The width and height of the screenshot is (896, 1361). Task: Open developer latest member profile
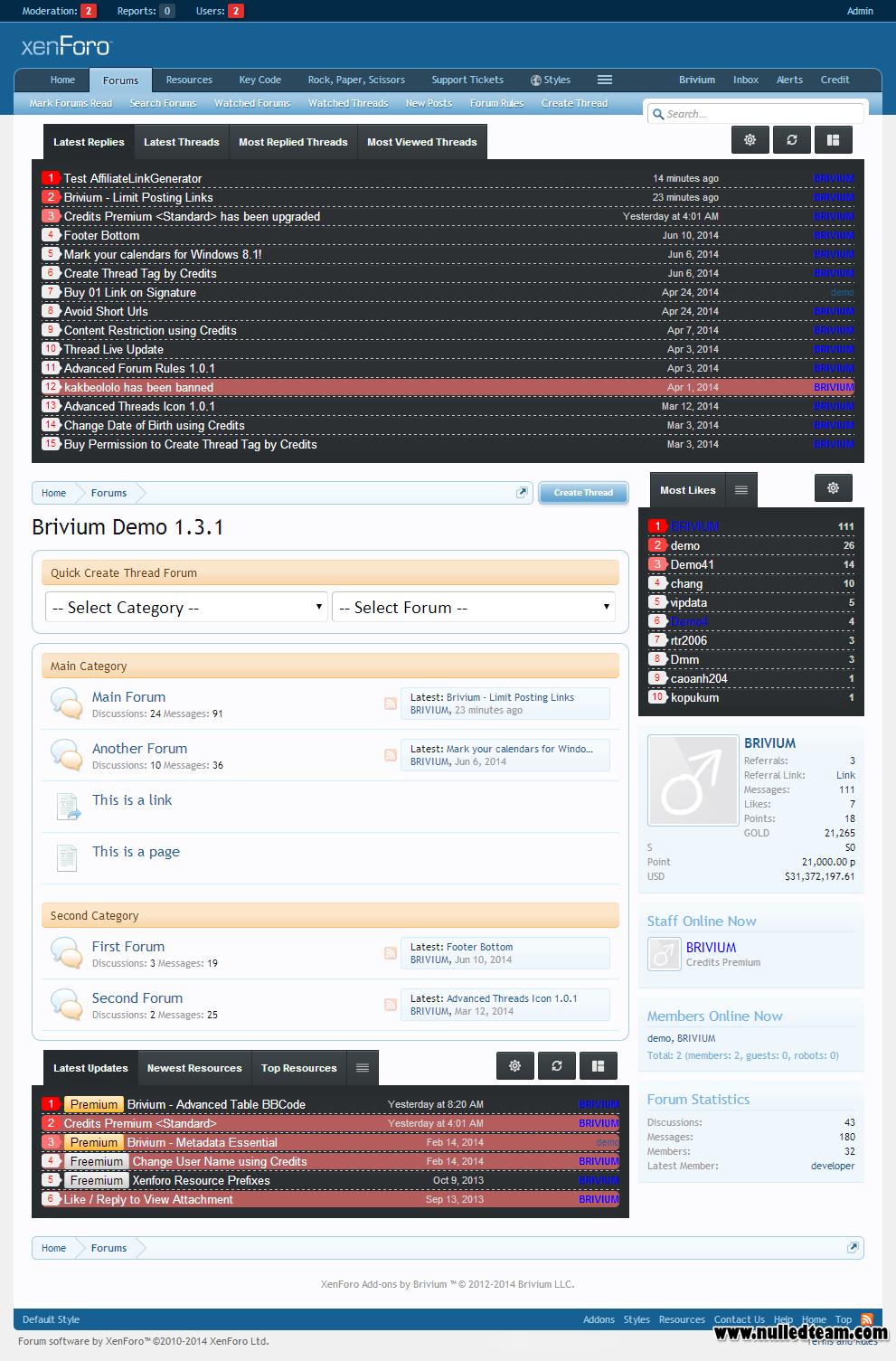[833, 1166]
